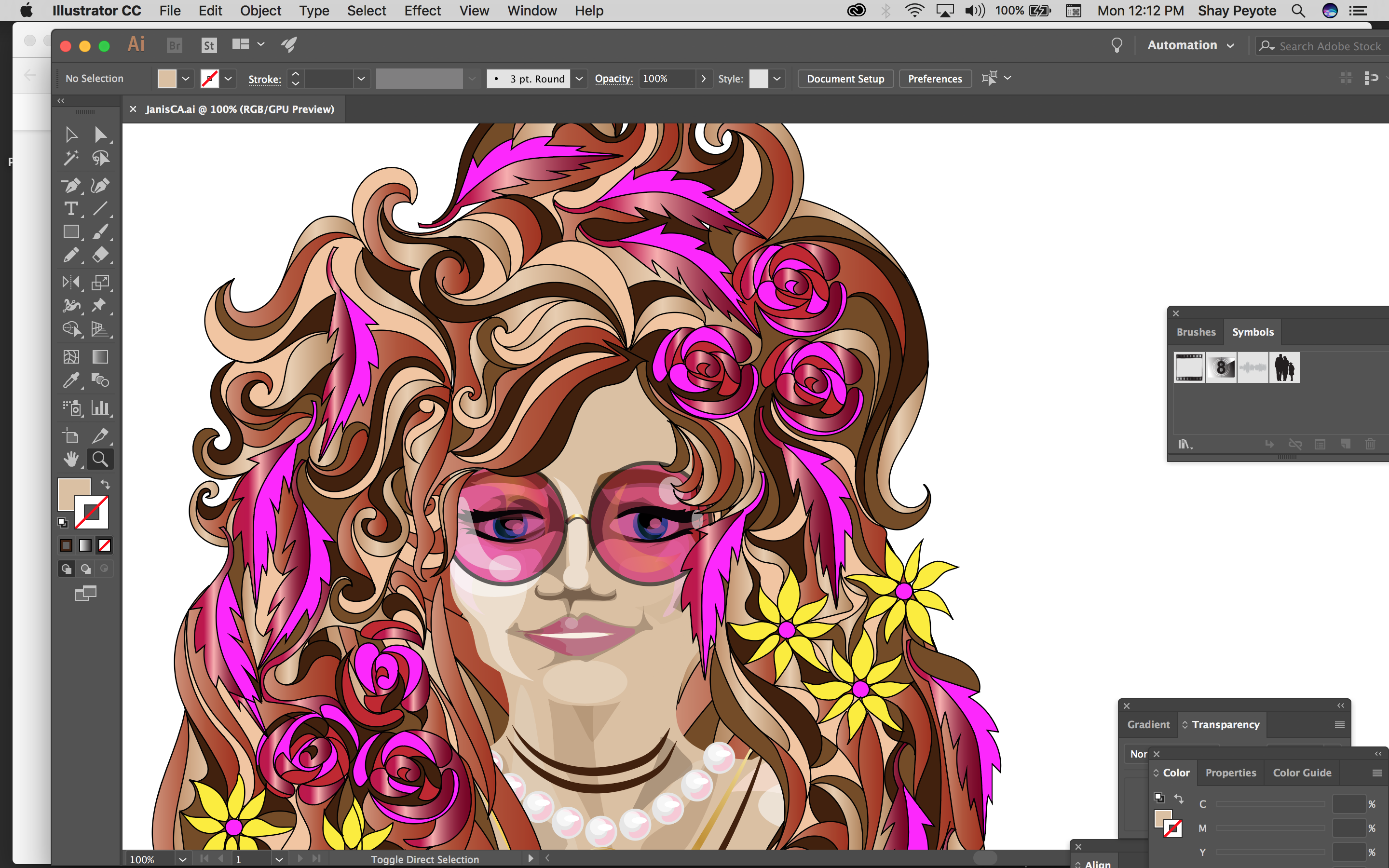
Task: Select the Blend tool
Action: coord(100,380)
